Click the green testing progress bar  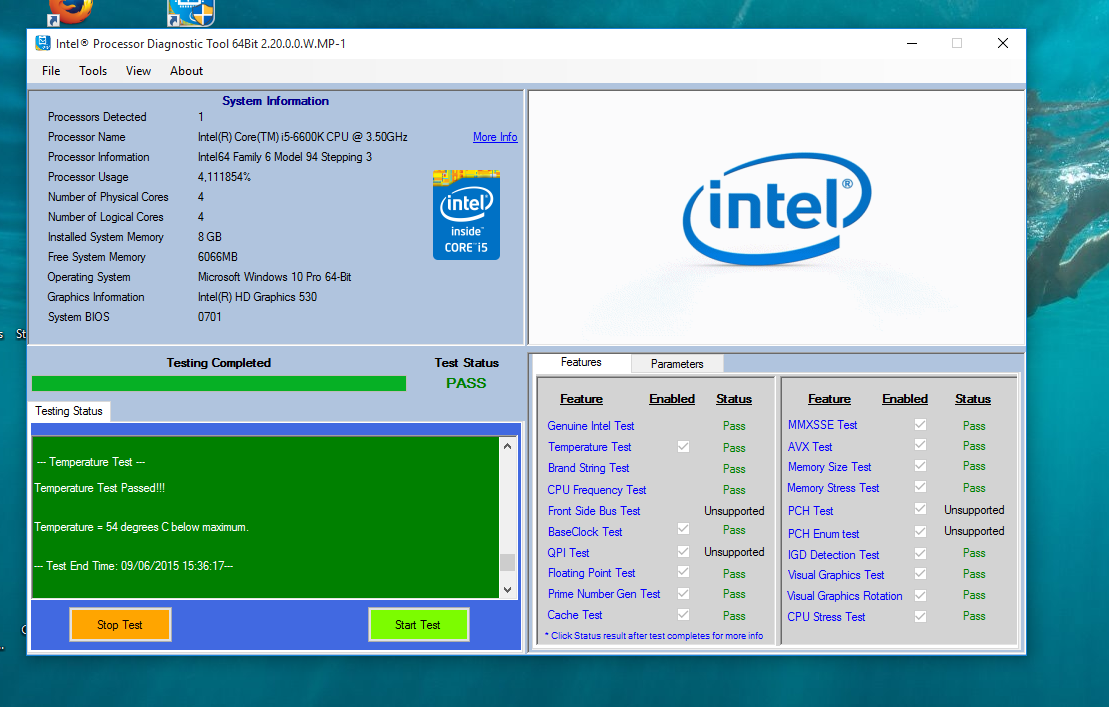click(219, 383)
